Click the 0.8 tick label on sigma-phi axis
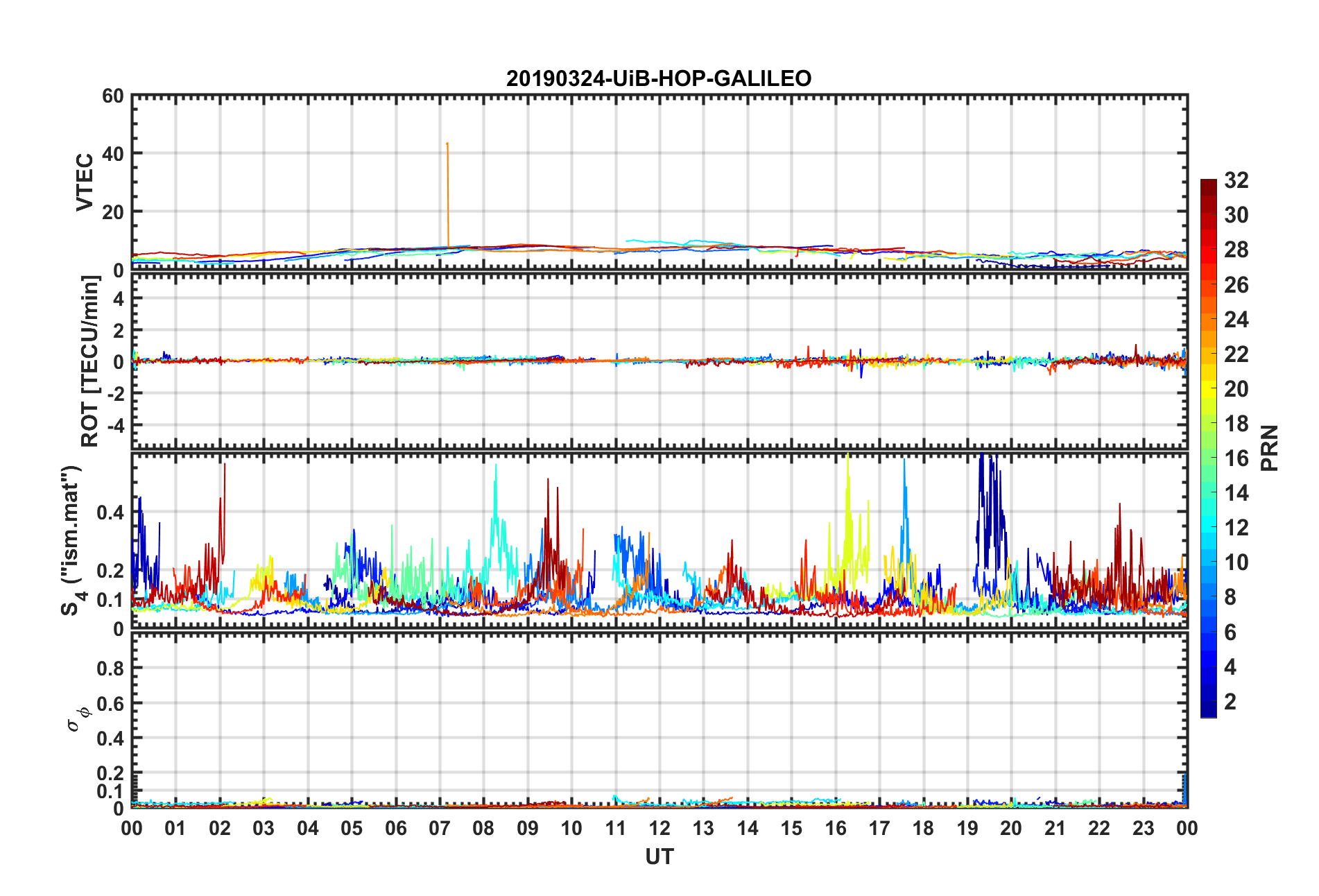This screenshot has width=1319, height=896. click(110, 669)
